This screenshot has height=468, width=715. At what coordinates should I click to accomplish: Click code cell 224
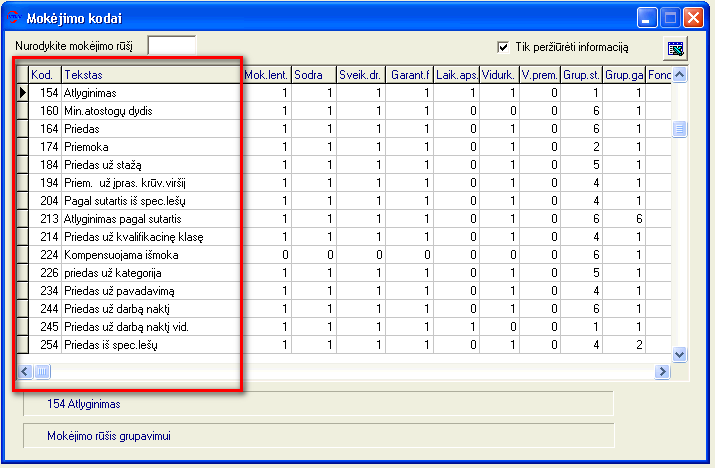pyautogui.click(x=45, y=255)
